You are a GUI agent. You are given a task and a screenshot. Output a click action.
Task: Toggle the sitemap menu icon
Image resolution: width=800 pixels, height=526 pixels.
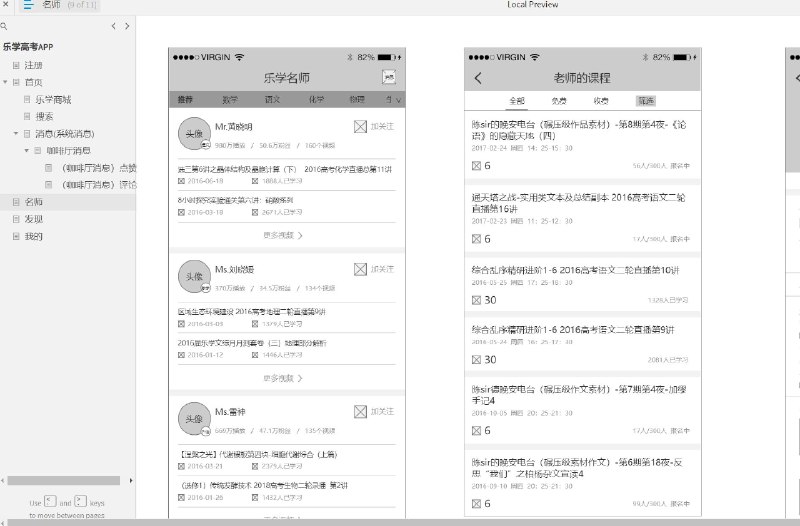(x=28, y=5)
